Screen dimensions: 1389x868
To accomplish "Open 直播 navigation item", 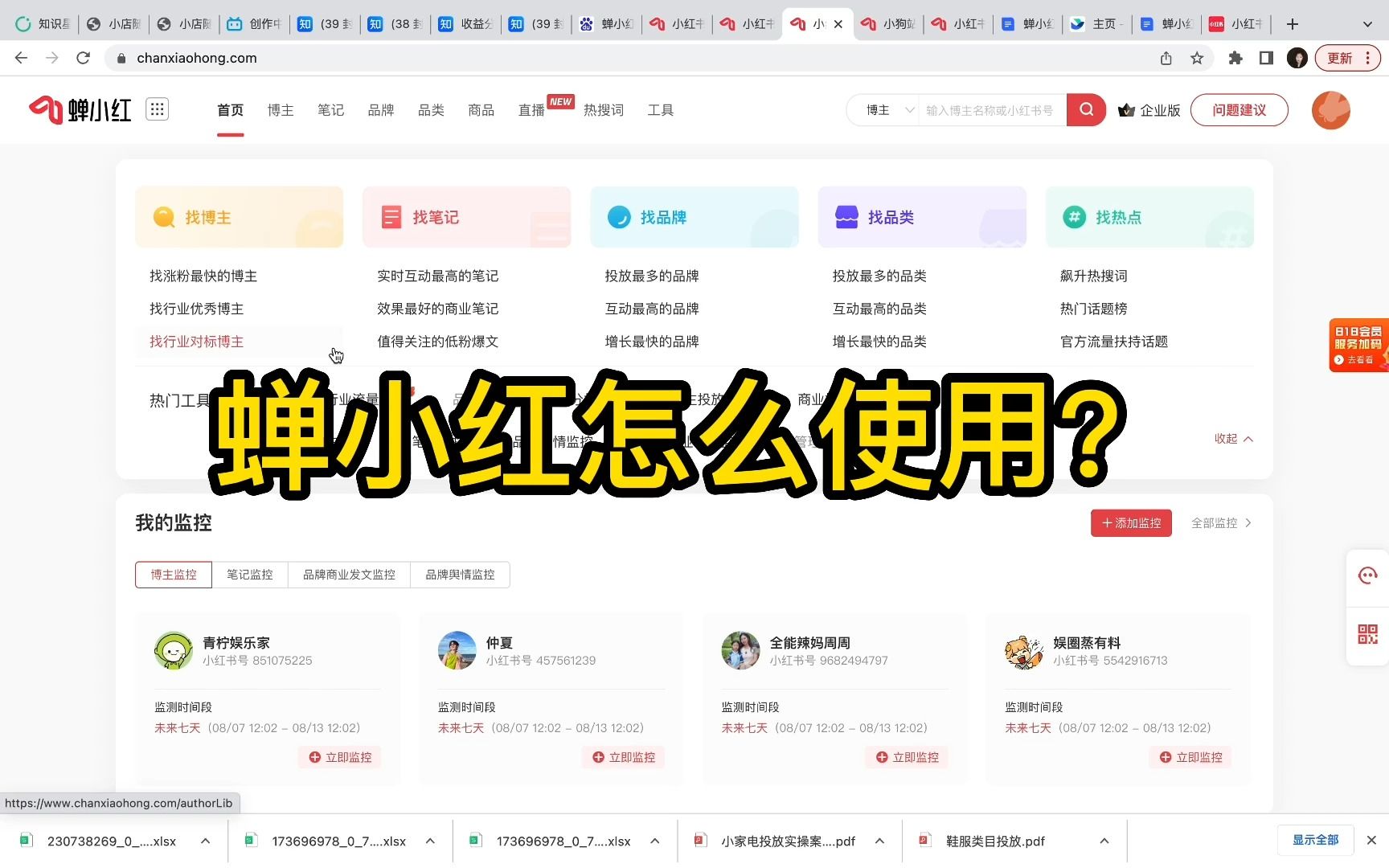I will click(x=531, y=110).
